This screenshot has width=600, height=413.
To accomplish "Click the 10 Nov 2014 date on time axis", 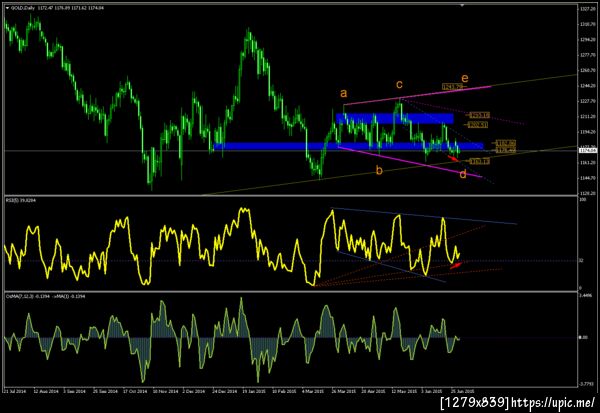I will 165,392.
